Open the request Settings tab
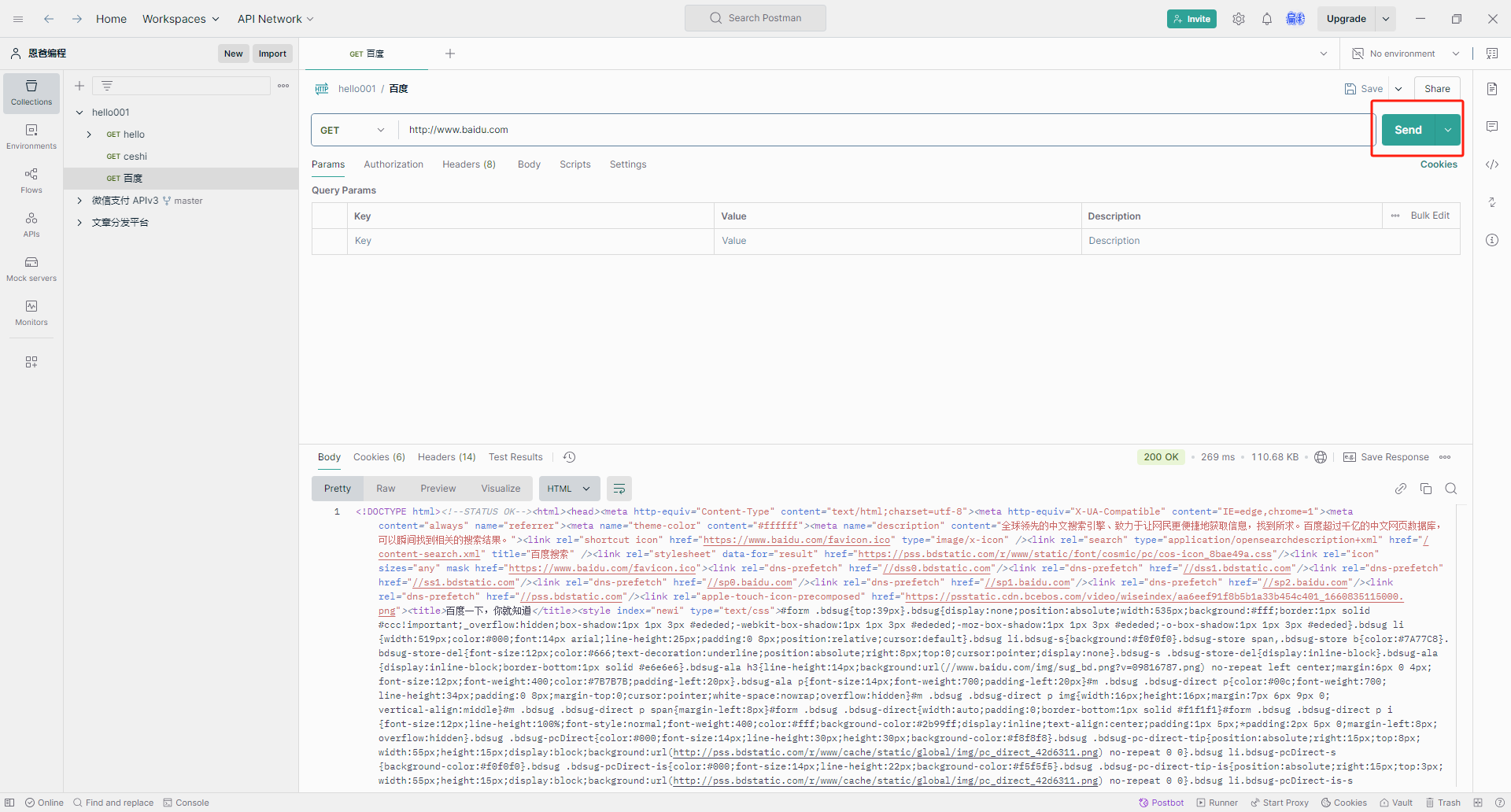The image size is (1511, 812). [x=628, y=164]
